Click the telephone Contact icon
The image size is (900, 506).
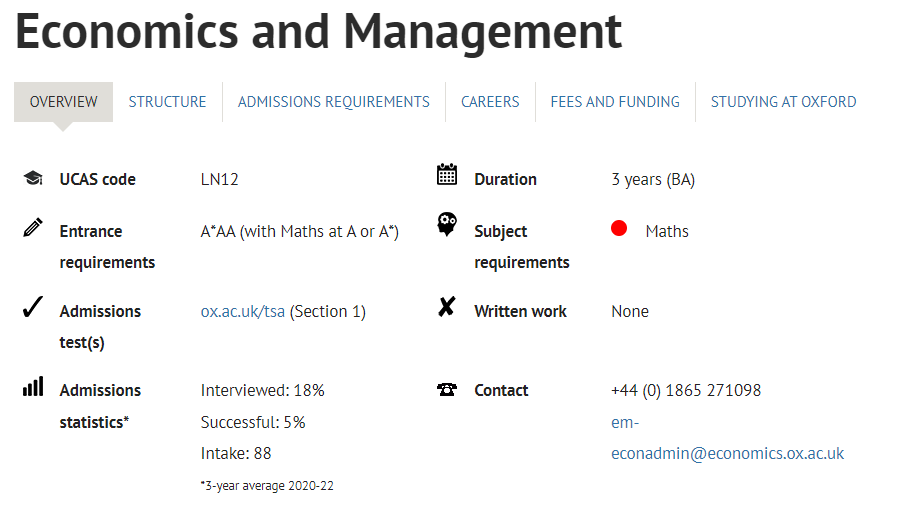tap(447, 390)
